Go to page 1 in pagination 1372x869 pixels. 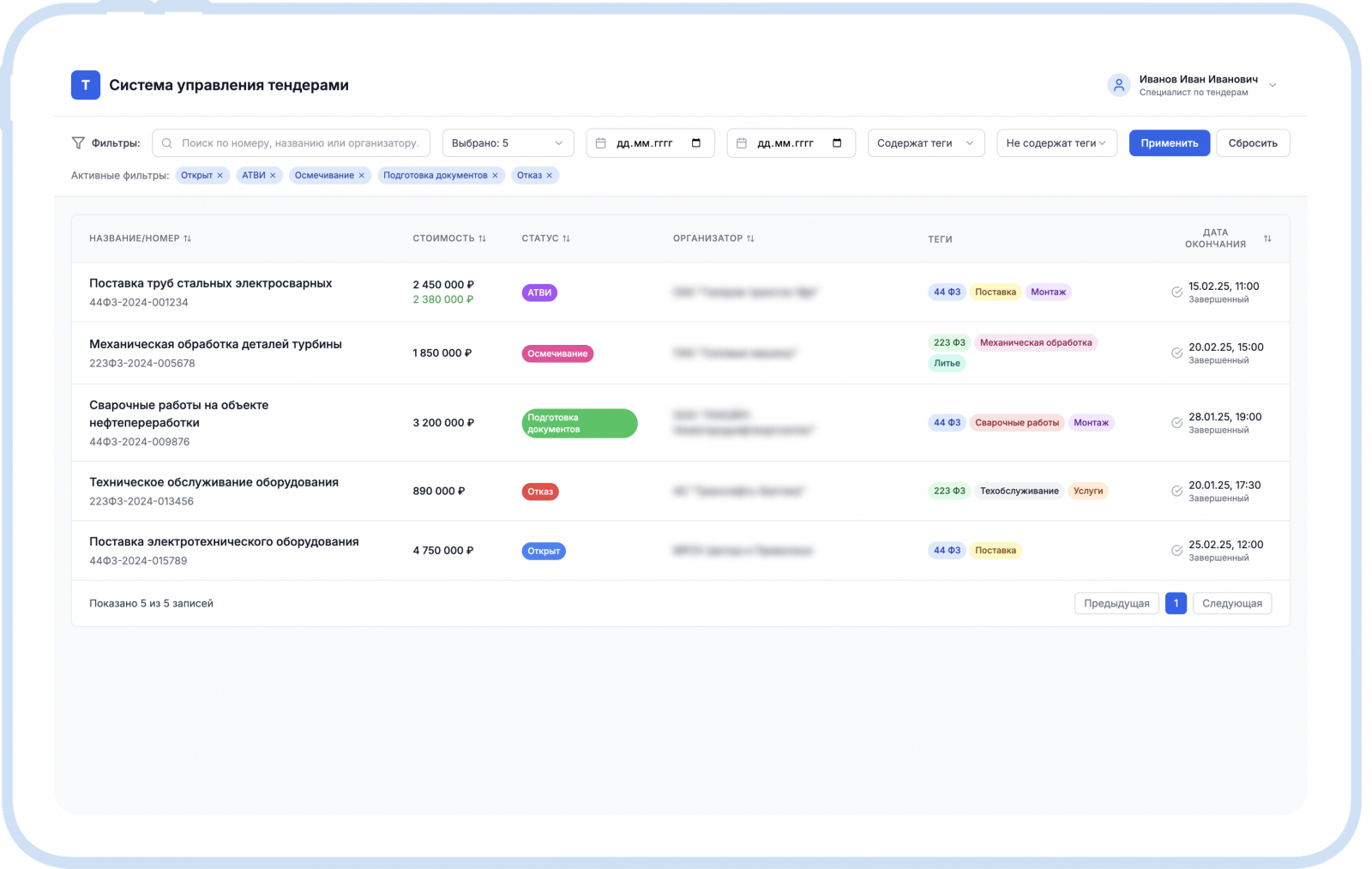(1176, 604)
